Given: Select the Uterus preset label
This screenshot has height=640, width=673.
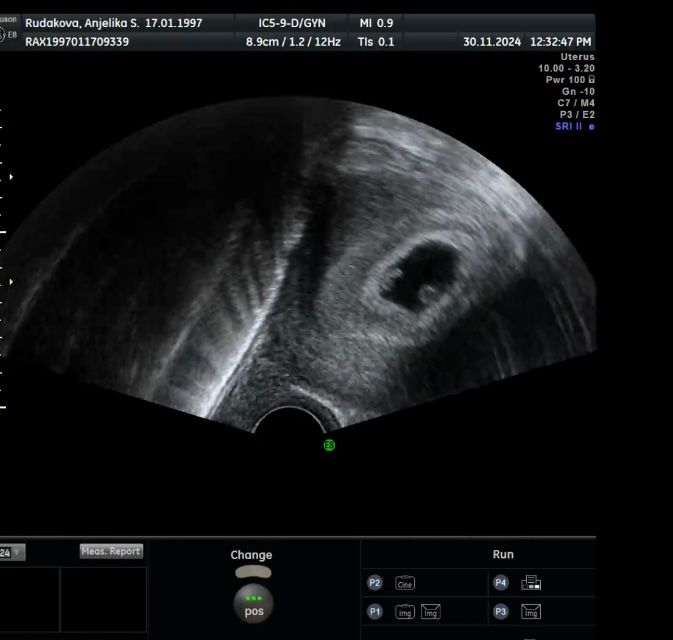Looking at the screenshot, I should click(x=577, y=57).
